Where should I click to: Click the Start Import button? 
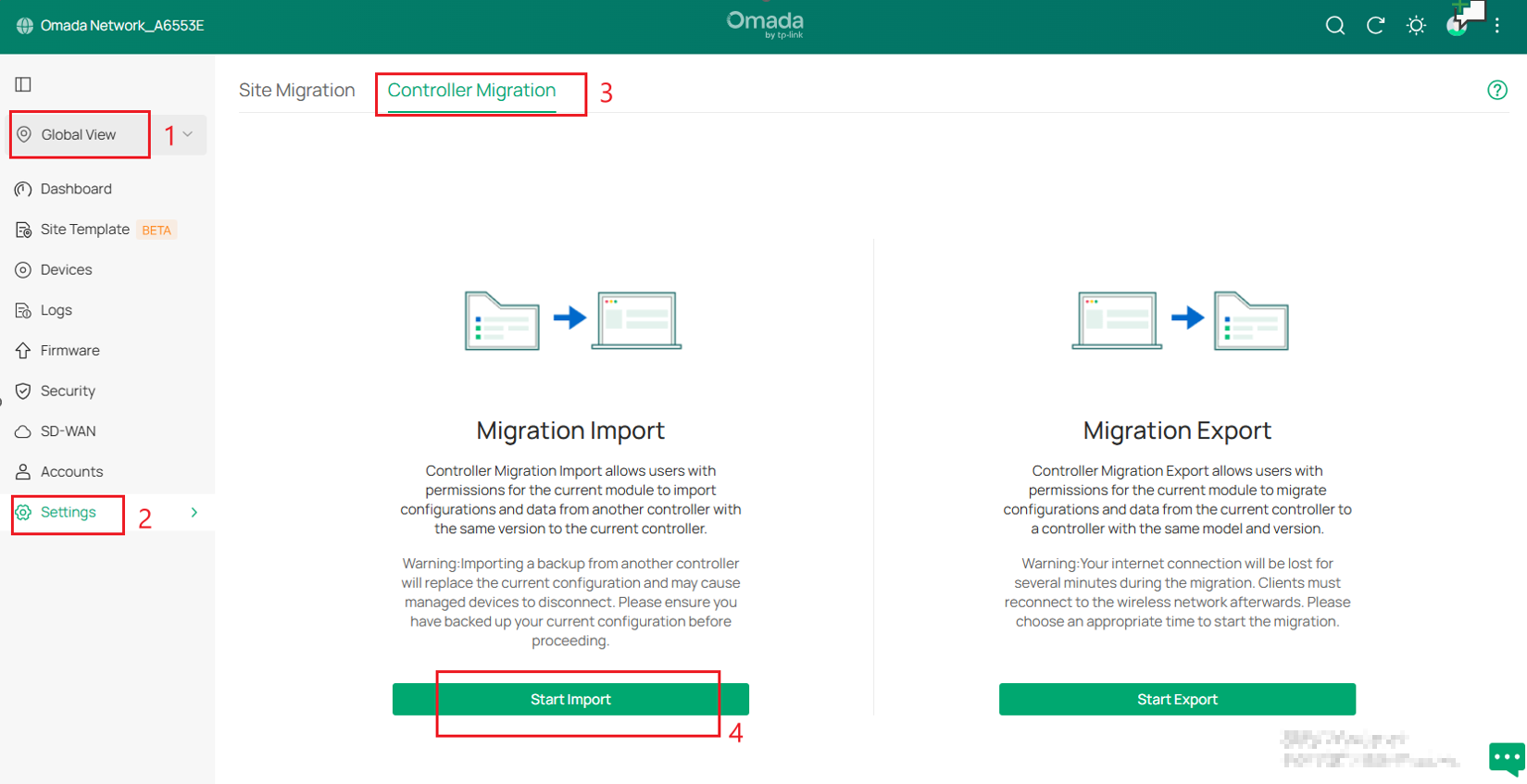pos(570,699)
